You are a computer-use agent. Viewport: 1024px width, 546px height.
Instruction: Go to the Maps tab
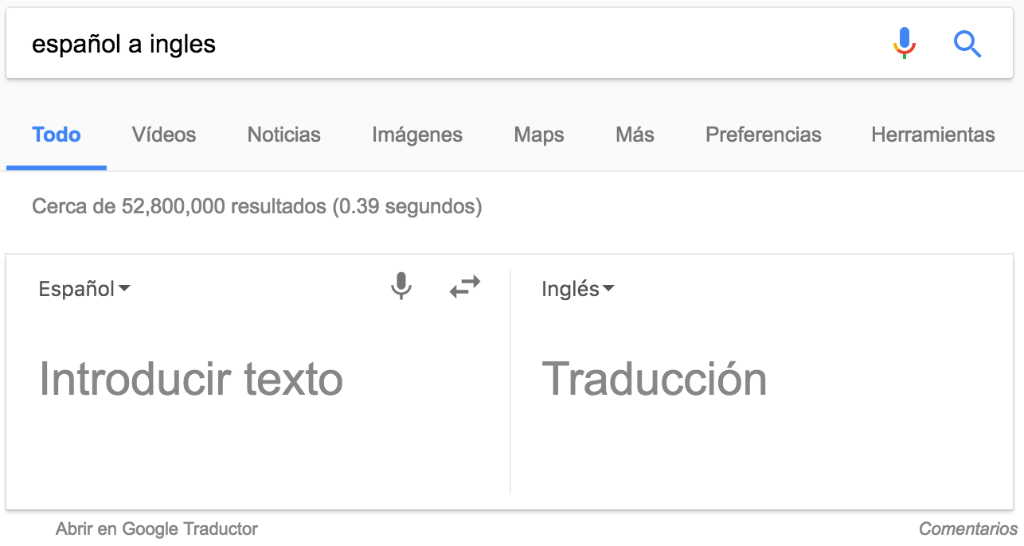click(x=539, y=135)
